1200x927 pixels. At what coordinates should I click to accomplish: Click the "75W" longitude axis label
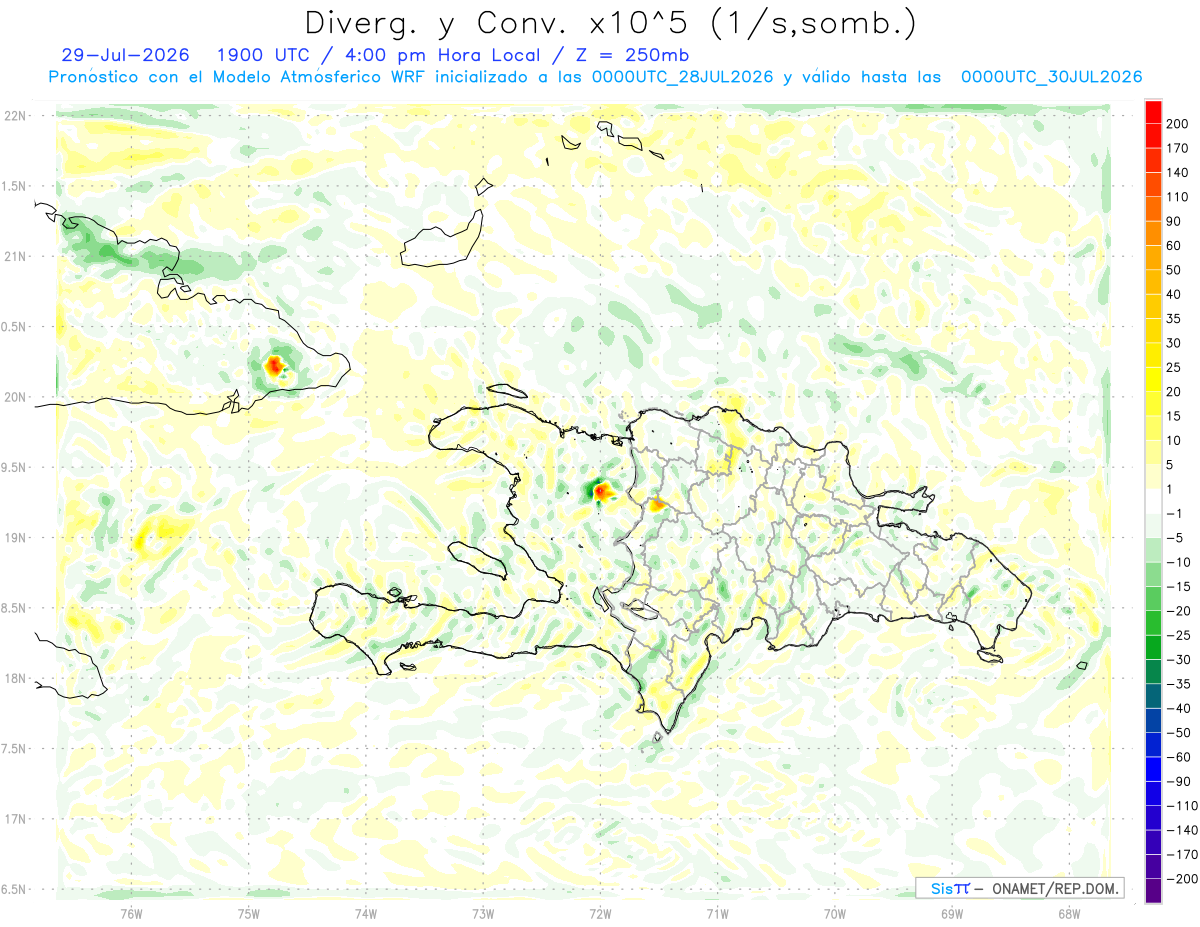[x=249, y=913]
